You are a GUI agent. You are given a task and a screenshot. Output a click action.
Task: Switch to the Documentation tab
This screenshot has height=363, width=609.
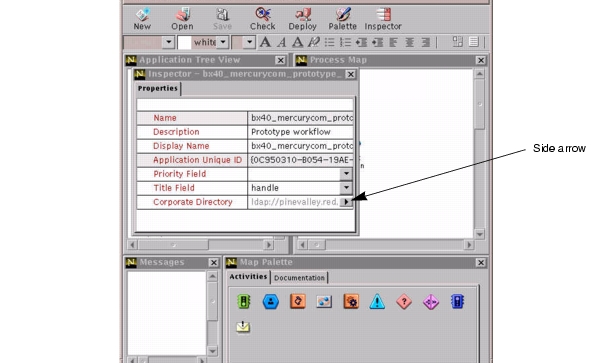299,278
